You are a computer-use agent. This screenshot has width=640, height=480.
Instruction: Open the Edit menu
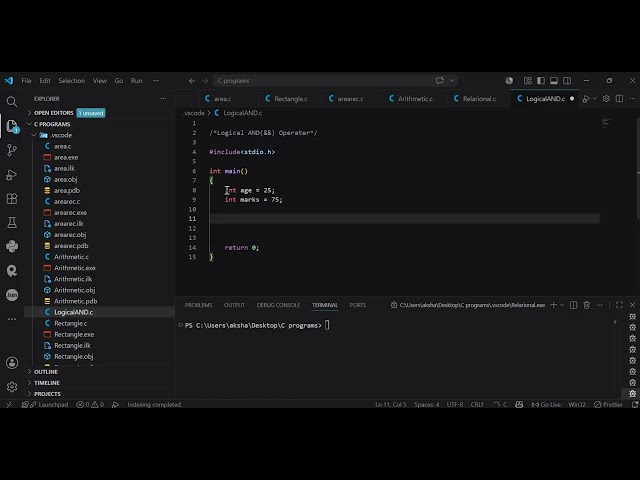(45, 81)
